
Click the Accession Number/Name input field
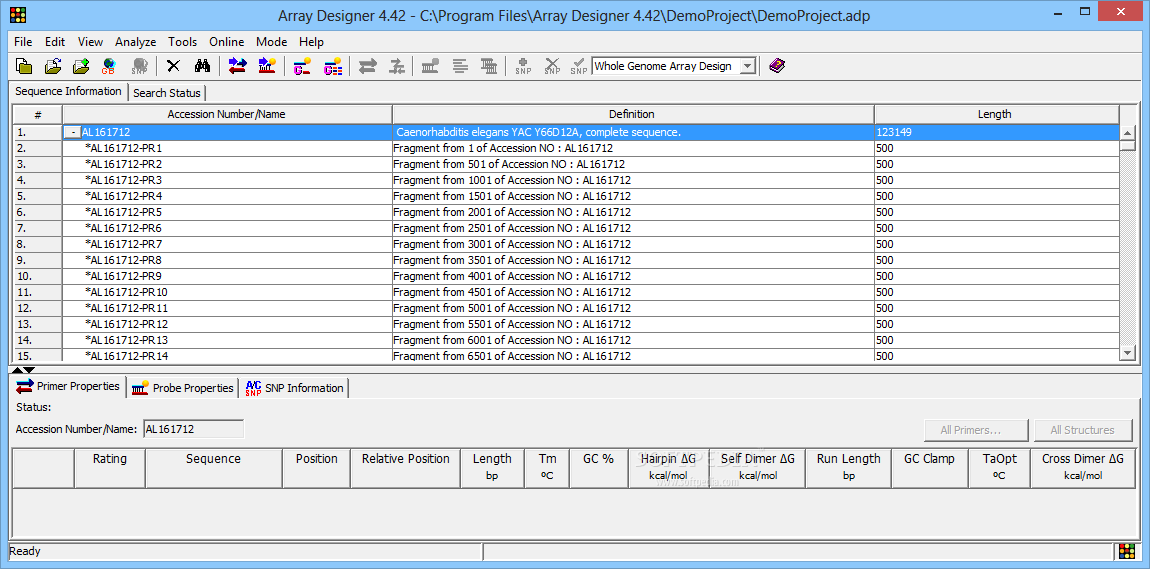(x=194, y=430)
